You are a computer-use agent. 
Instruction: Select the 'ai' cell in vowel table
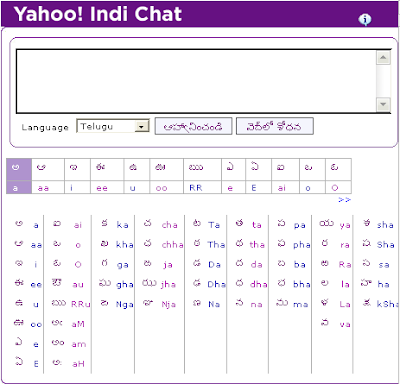pos(286,188)
